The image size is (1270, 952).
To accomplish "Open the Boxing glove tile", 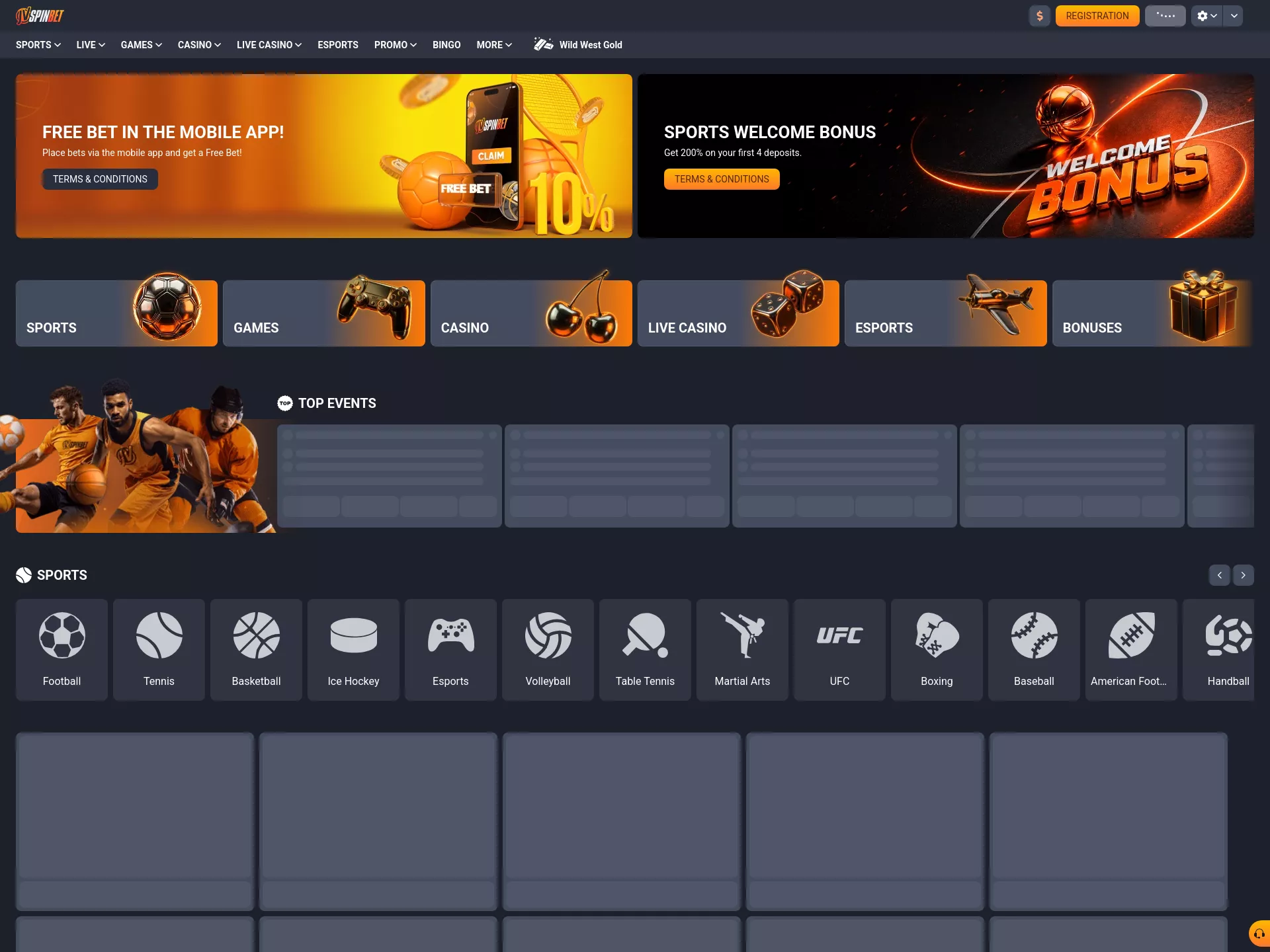I will coord(937,649).
